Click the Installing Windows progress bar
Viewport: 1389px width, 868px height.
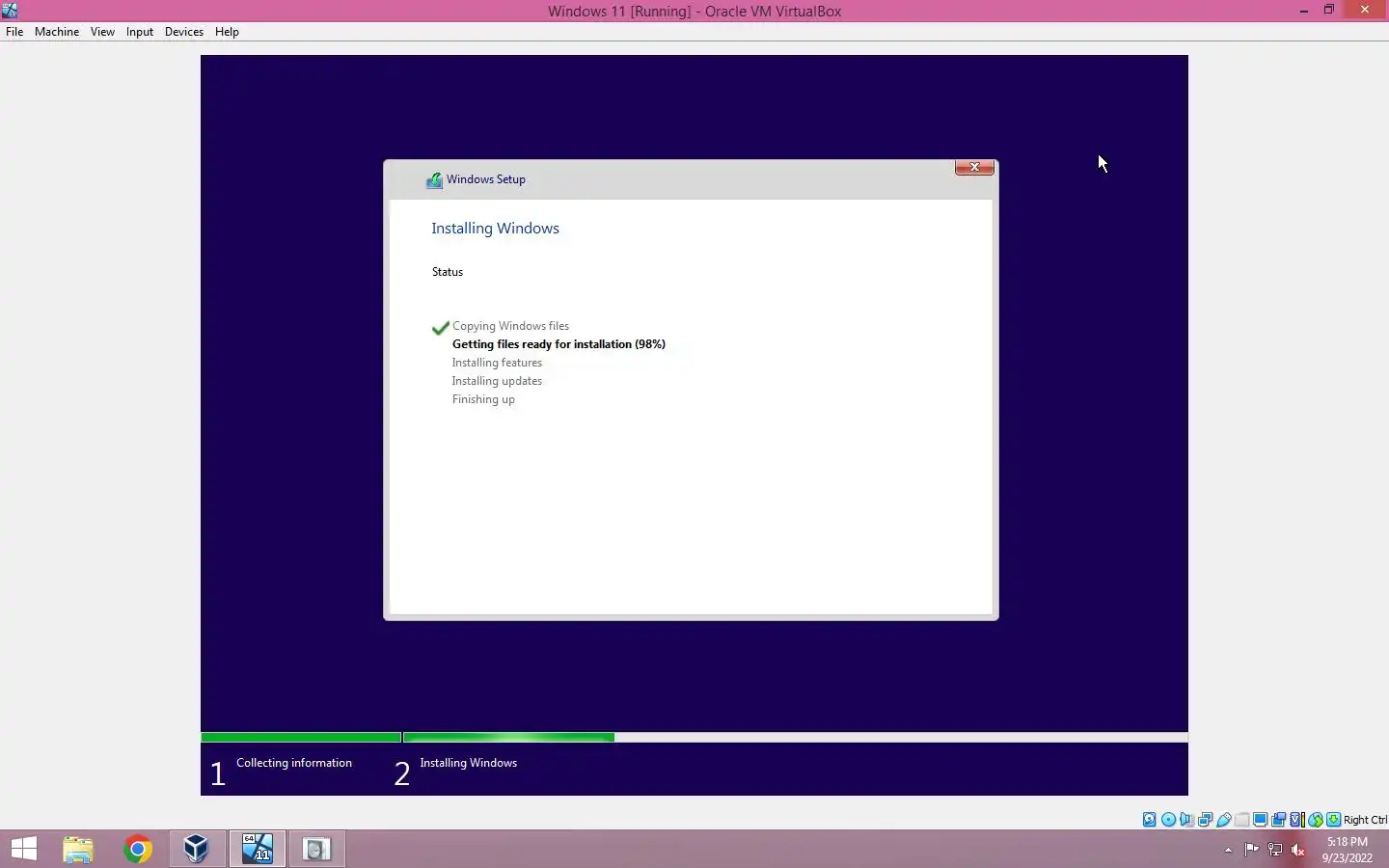coord(796,738)
